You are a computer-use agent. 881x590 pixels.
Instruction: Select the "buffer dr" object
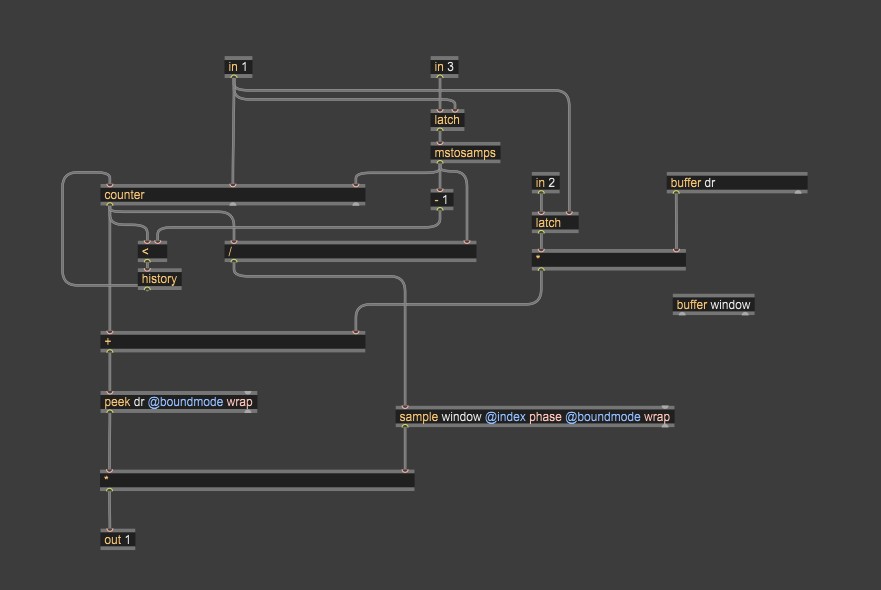737,183
